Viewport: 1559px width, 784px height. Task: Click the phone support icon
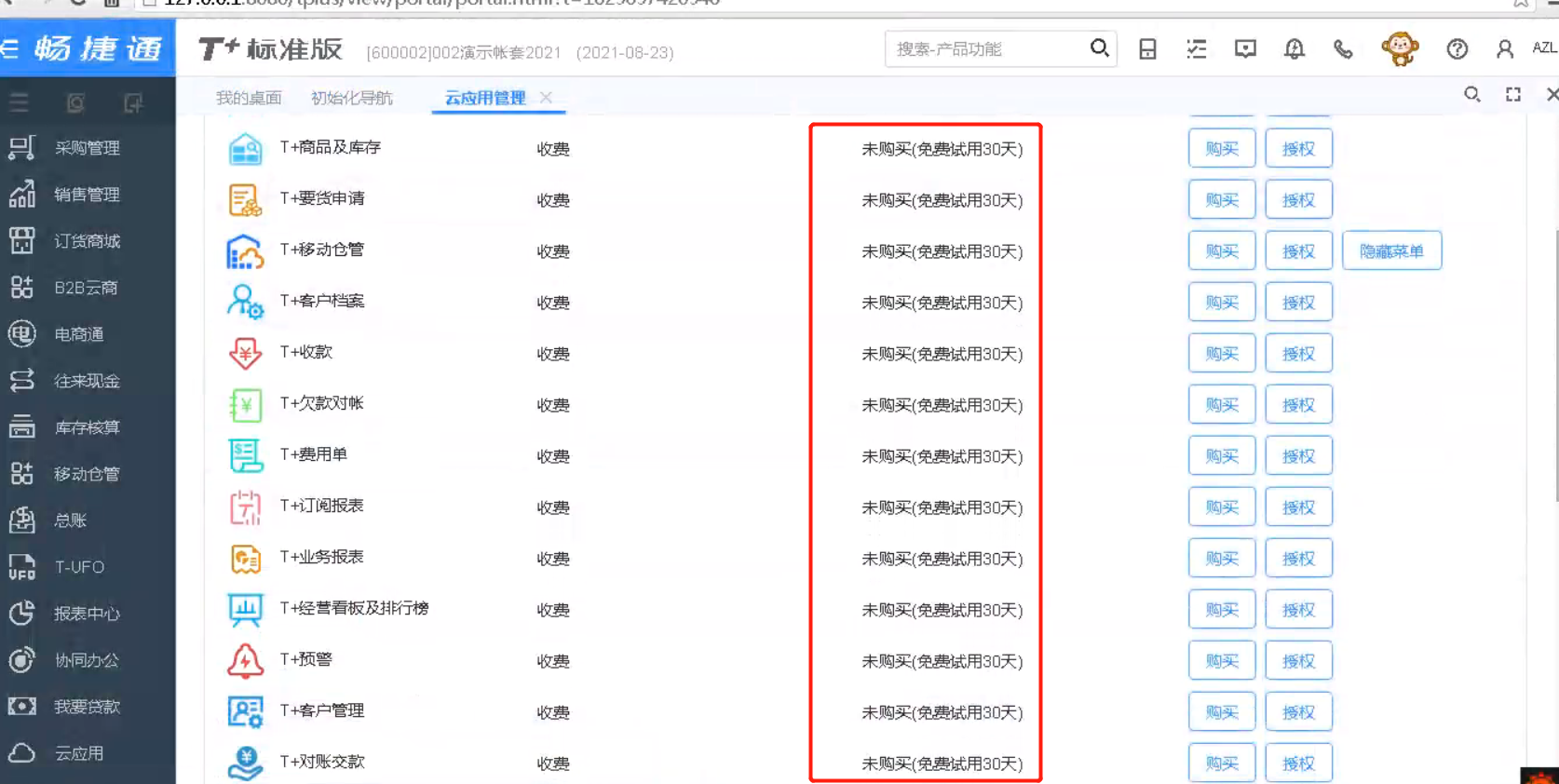(1343, 49)
